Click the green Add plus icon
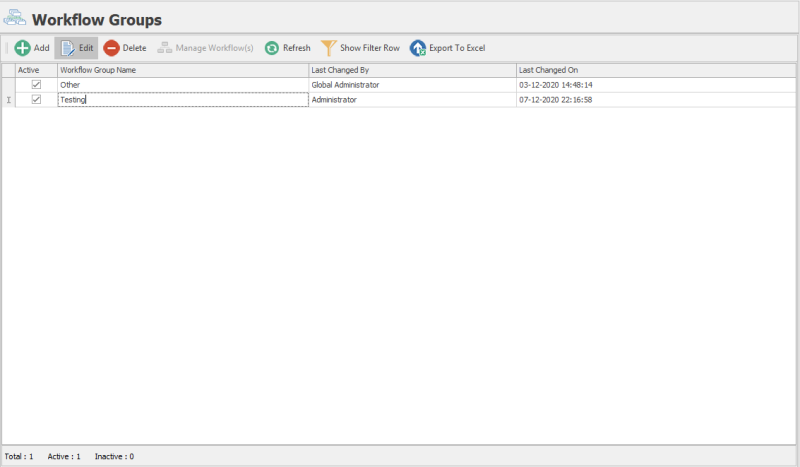This screenshot has width=800, height=467. point(22,48)
